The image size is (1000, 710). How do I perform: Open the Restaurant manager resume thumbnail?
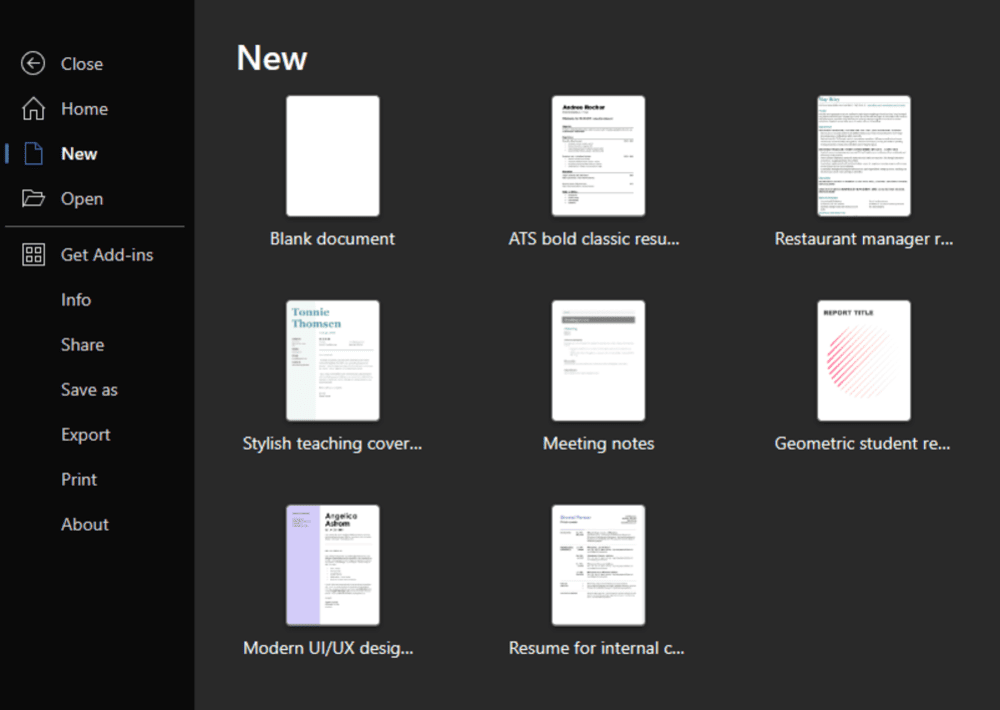864,156
